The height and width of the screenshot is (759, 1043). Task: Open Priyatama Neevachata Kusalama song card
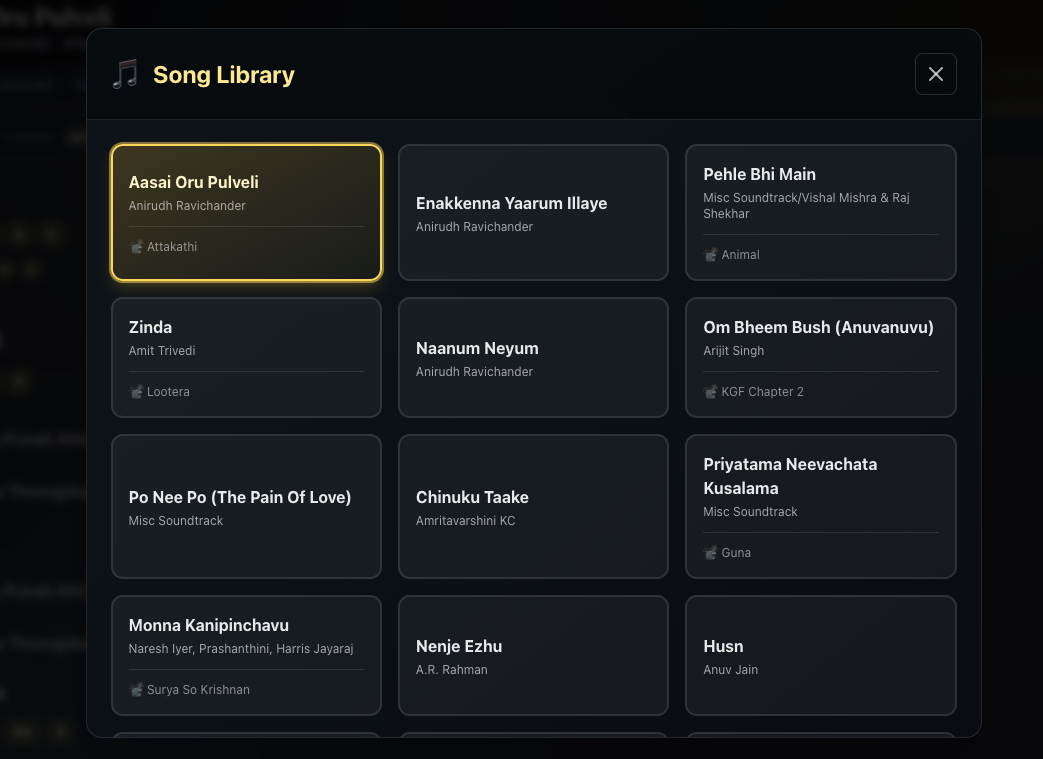click(x=820, y=506)
